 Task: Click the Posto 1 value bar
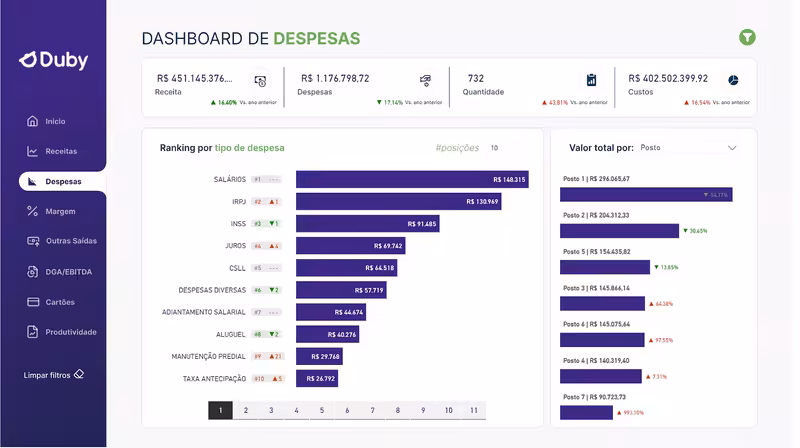click(646, 194)
